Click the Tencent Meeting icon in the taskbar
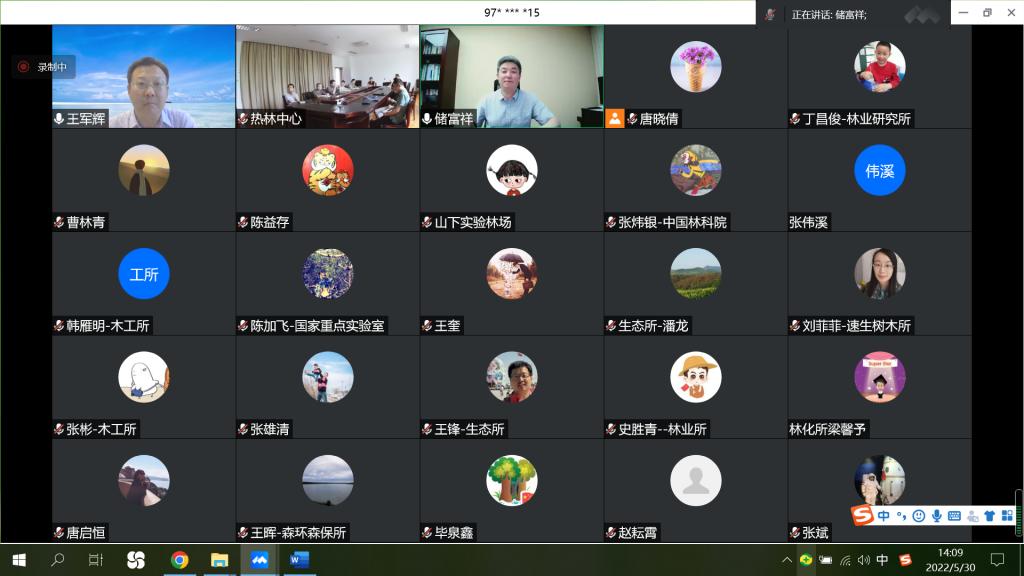1024x576 pixels. coord(258,560)
